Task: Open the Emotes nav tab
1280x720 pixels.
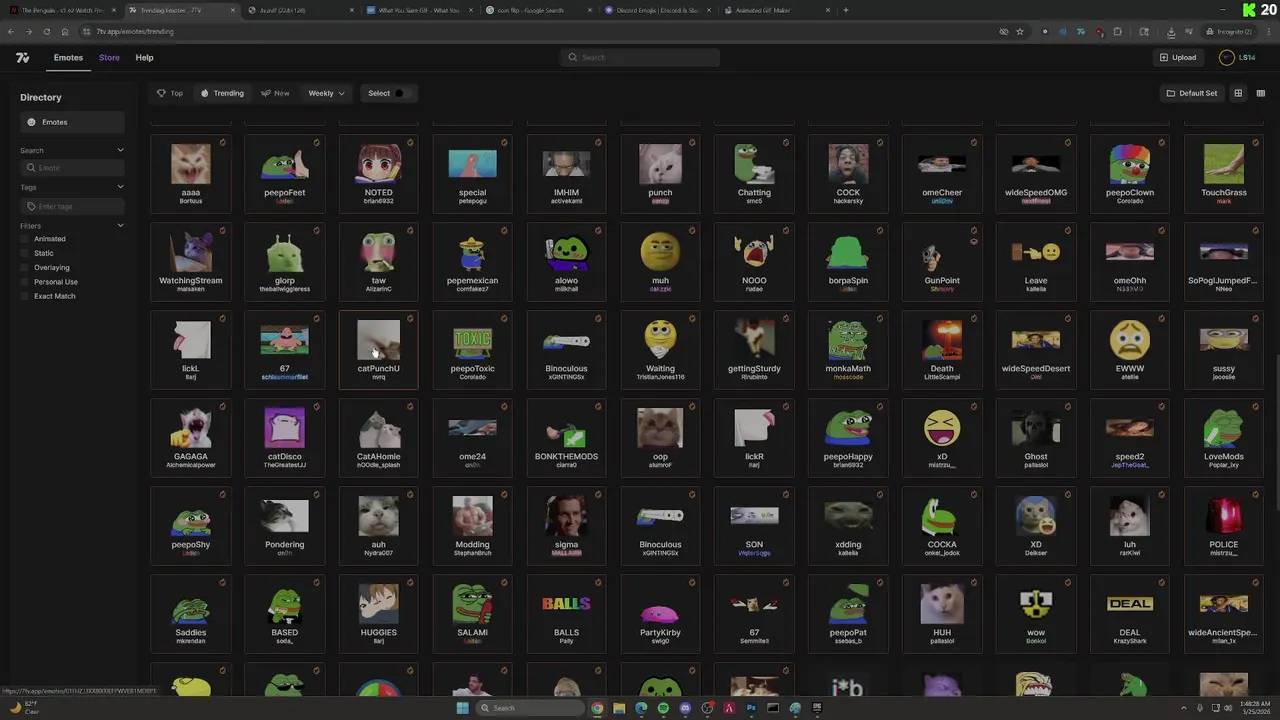Action: click(x=68, y=58)
